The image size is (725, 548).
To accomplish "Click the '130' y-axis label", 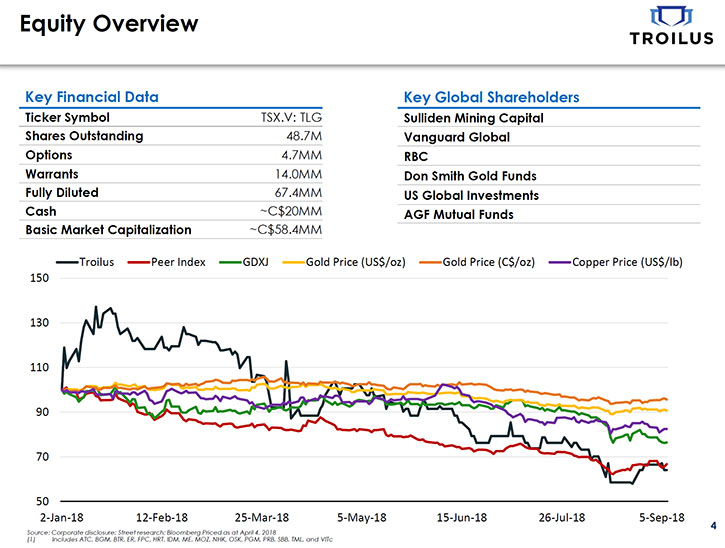I will tap(40, 323).
